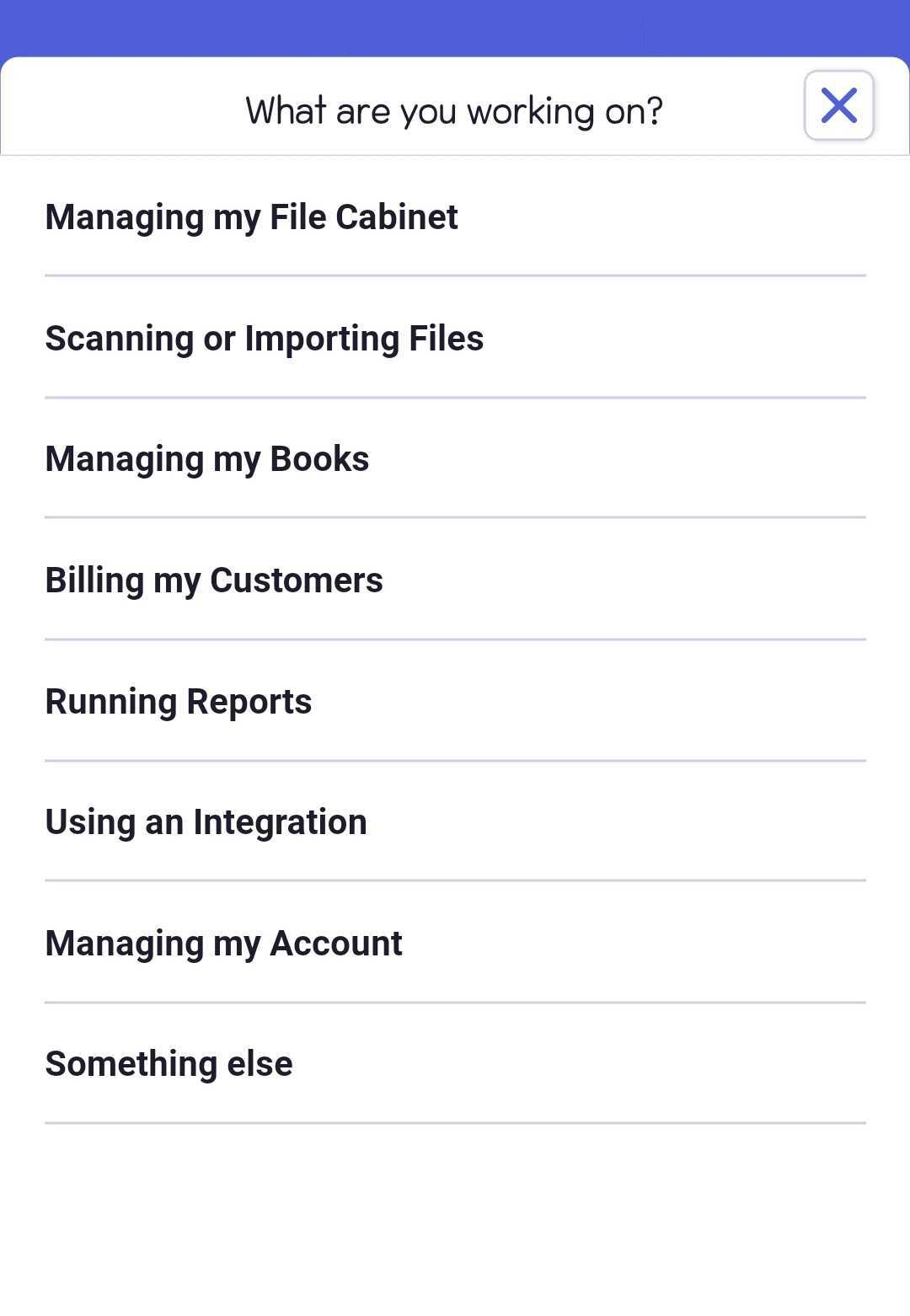The width and height of the screenshot is (910, 1316).
Task: Pick the Managing my Books topic
Action: (x=455, y=459)
